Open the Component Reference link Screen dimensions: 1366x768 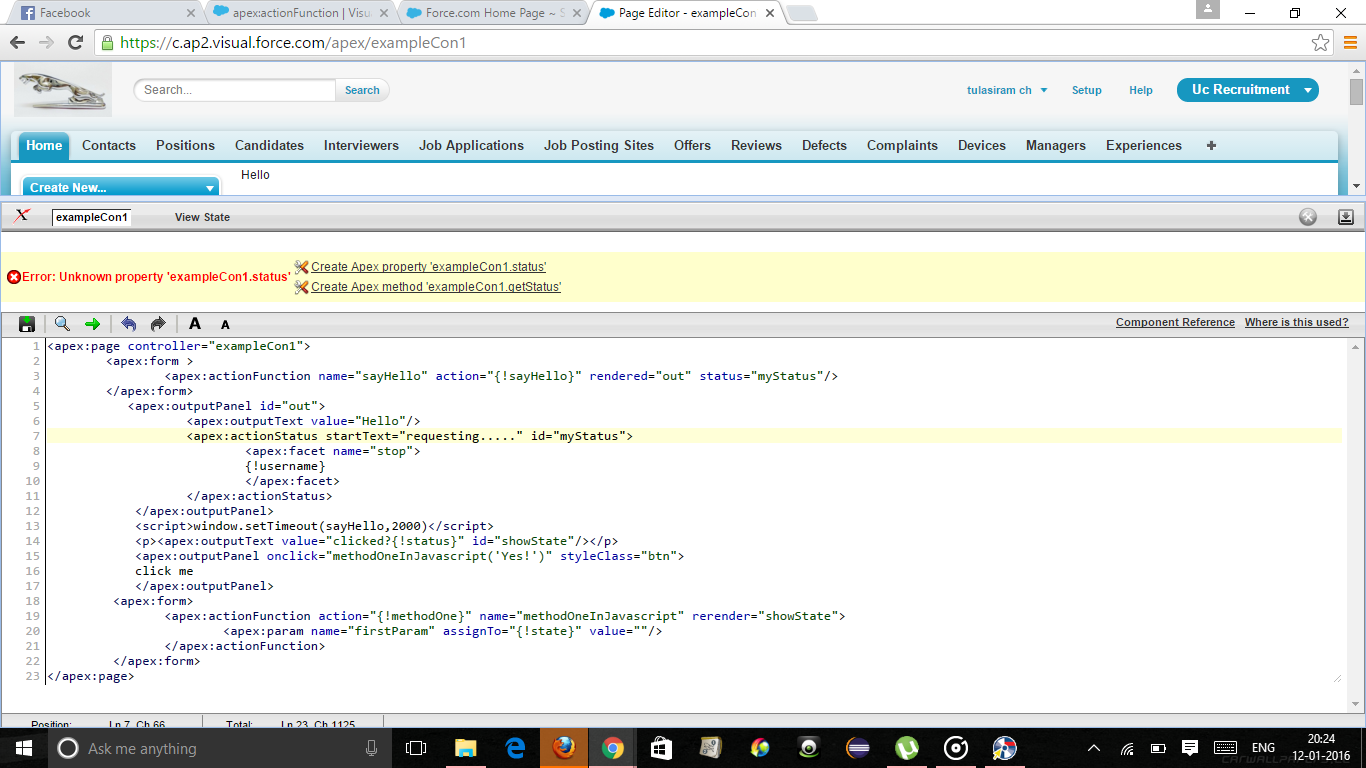click(1175, 322)
